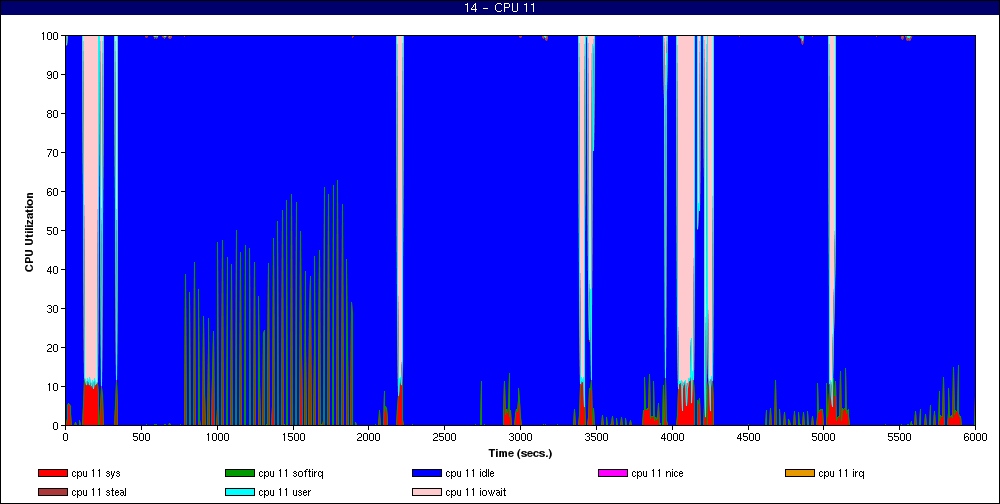The height and width of the screenshot is (504, 1000).
Task: Click the 4500 tick label on time axis
Action: (748, 437)
